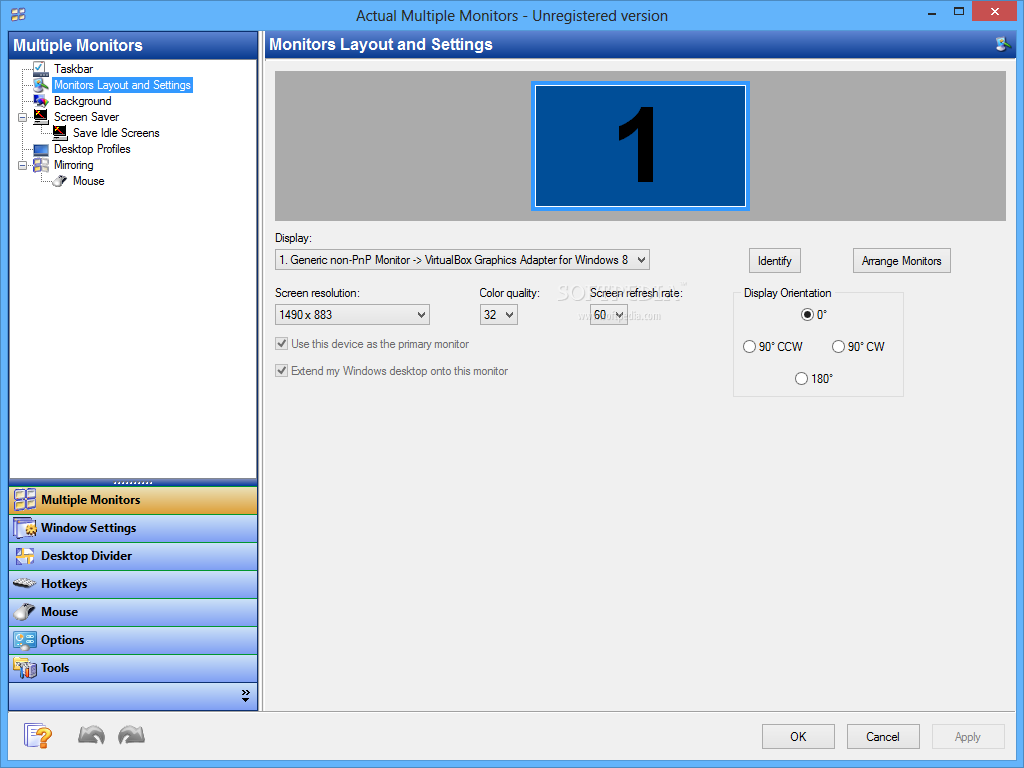
Task: Click the redo arrow icon
Action: tap(131, 735)
